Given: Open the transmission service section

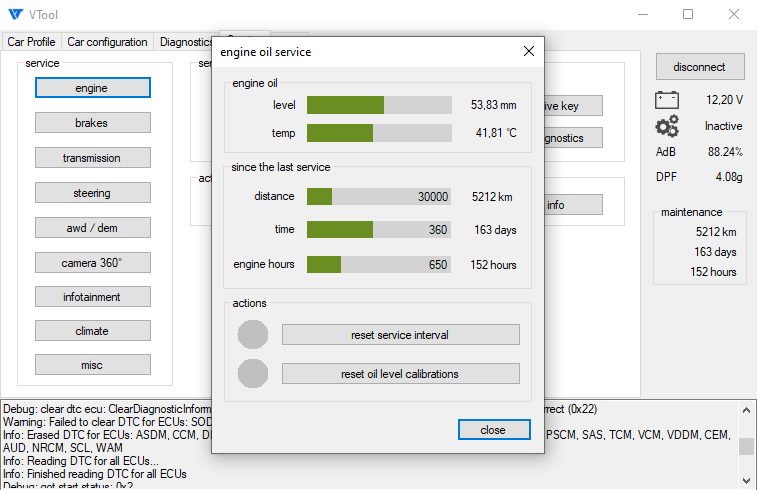Looking at the screenshot, I should point(92,158).
